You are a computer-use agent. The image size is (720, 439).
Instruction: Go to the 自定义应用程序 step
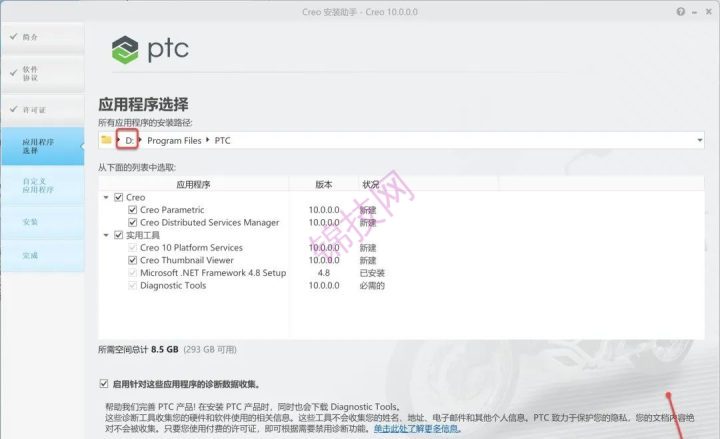click(43, 185)
